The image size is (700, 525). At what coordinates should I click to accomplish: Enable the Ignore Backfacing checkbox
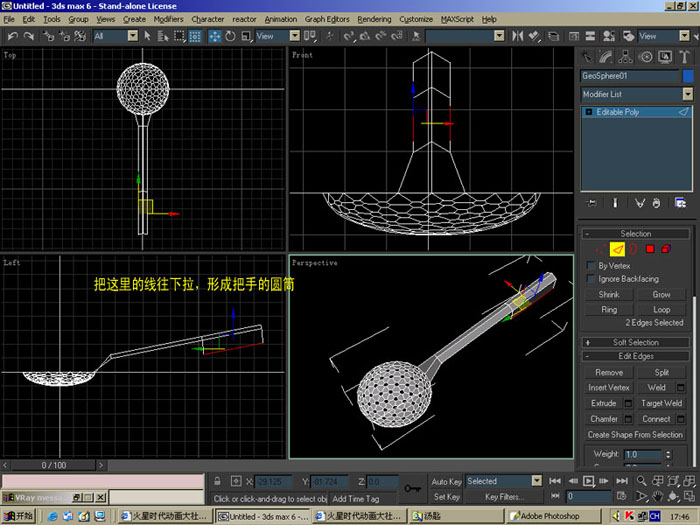click(591, 279)
